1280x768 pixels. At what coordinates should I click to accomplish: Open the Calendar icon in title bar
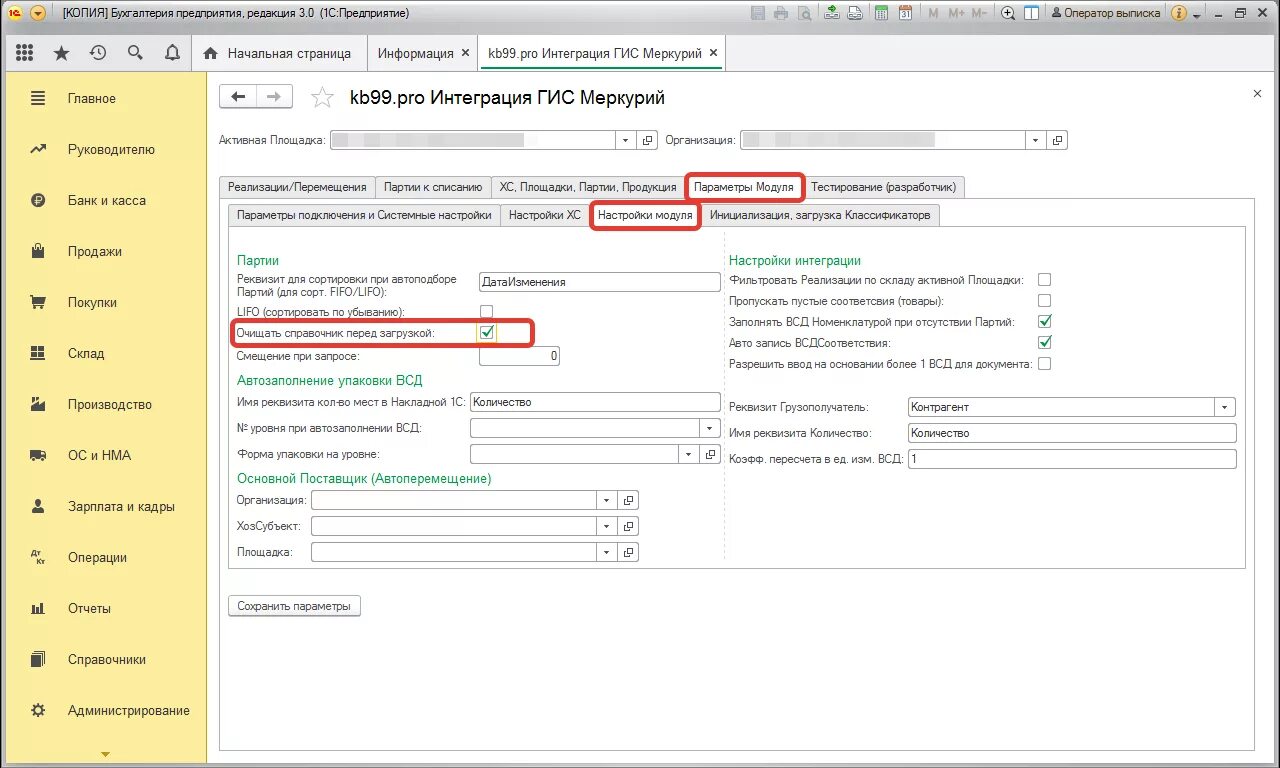(x=905, y=13)
